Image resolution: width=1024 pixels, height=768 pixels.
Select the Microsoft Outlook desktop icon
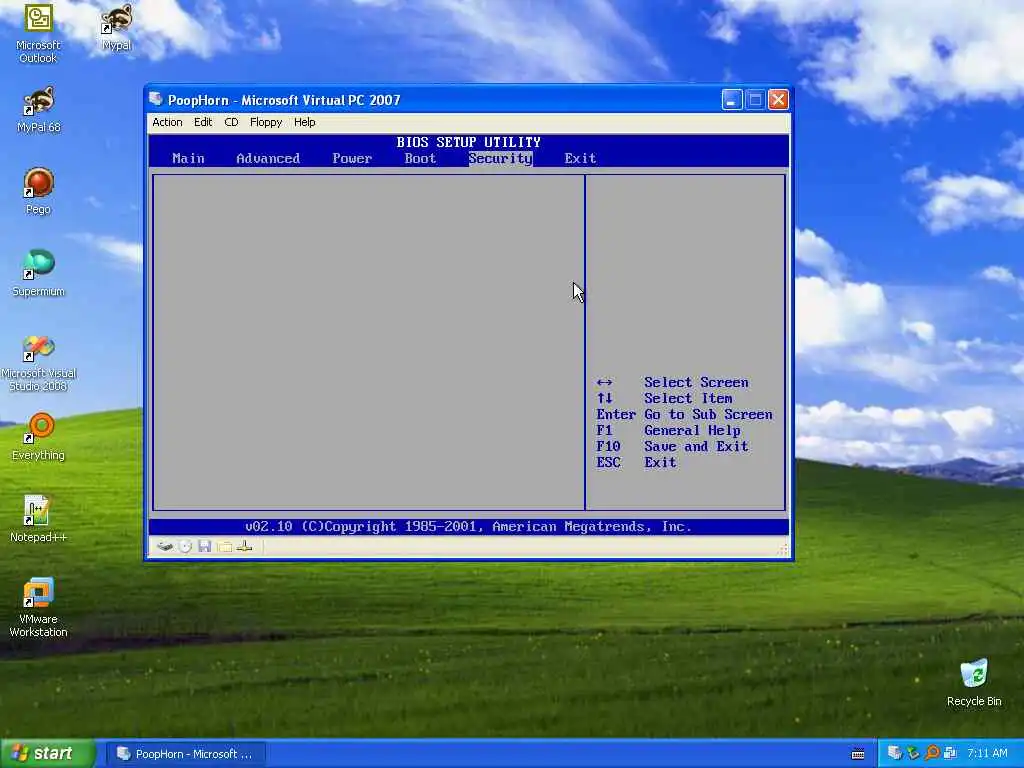click(38, 34)
